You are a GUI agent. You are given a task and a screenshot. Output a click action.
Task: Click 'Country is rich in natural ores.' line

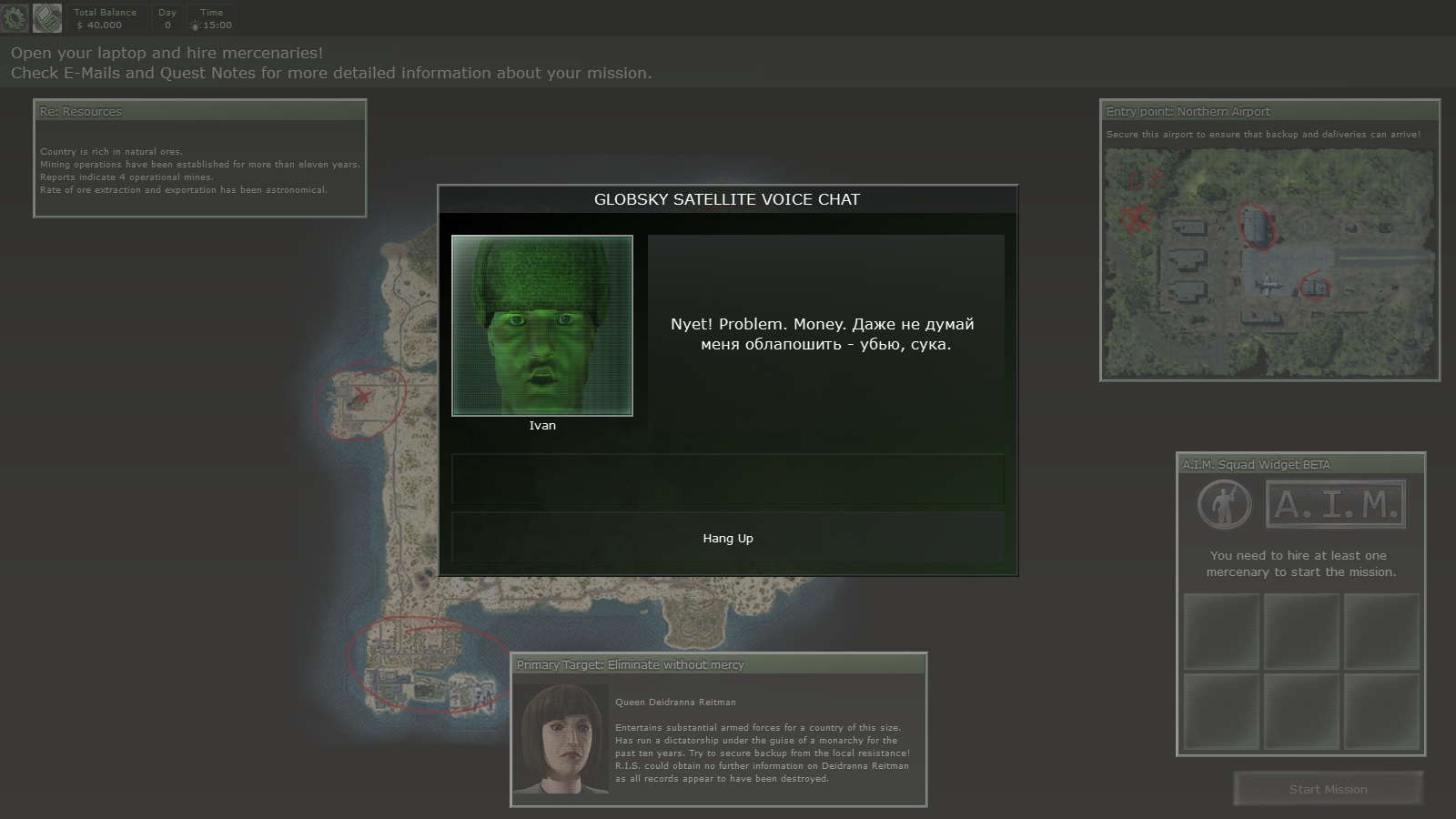click(x=111, y=151)
